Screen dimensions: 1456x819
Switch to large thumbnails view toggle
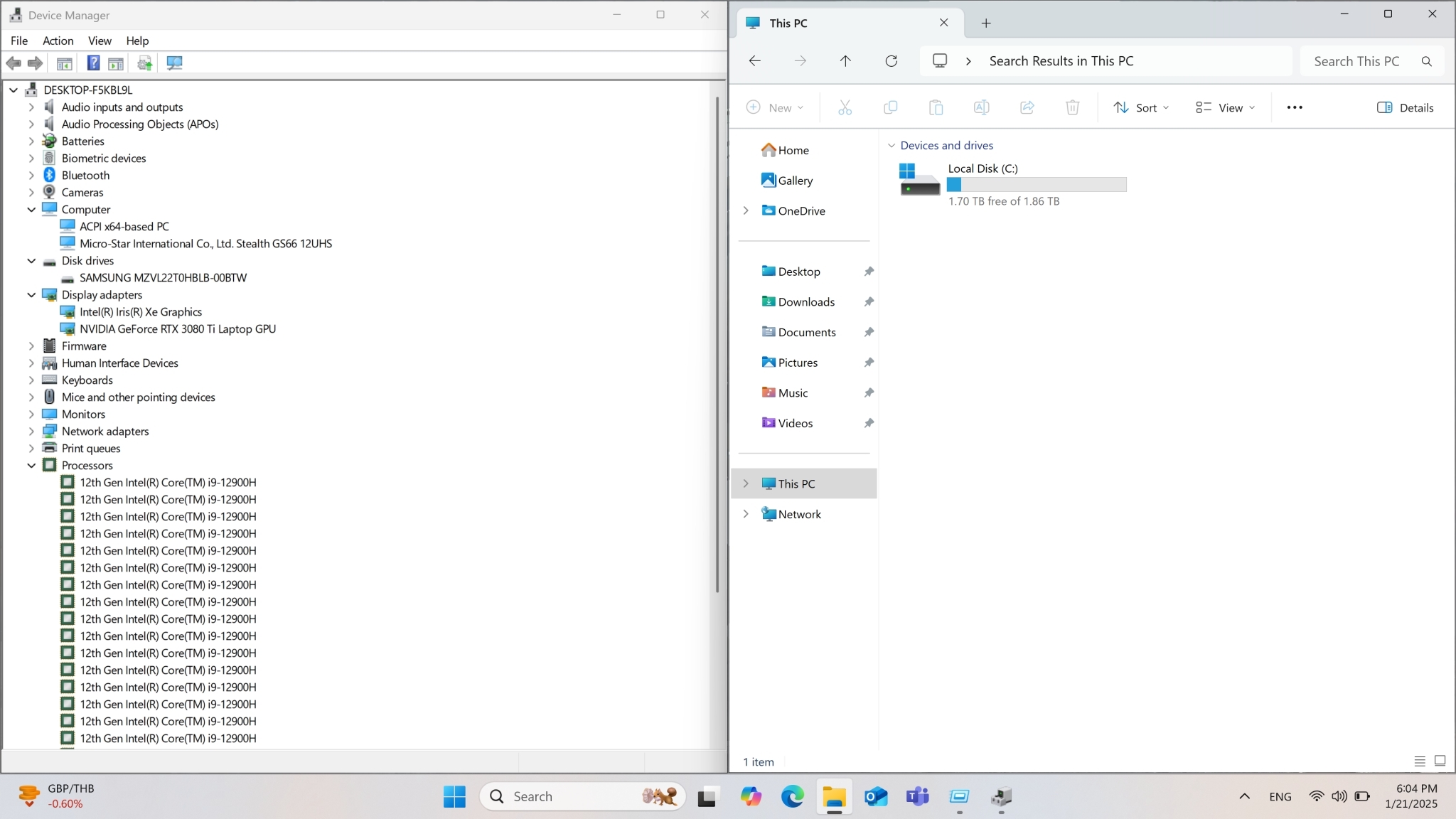click(x=1440, y=761)
